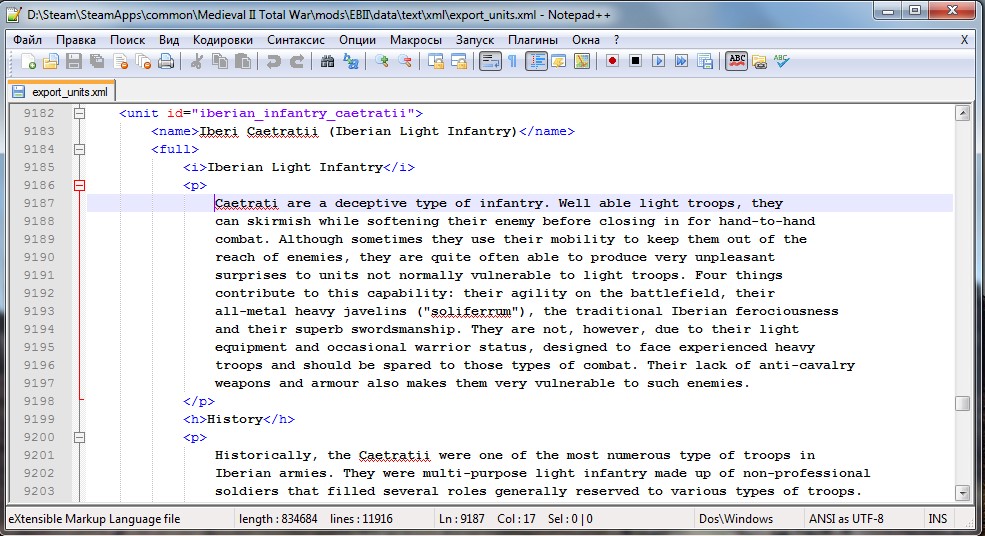
Task: Toggle the Word Wrap toolbar button
Action: [489, 62]
